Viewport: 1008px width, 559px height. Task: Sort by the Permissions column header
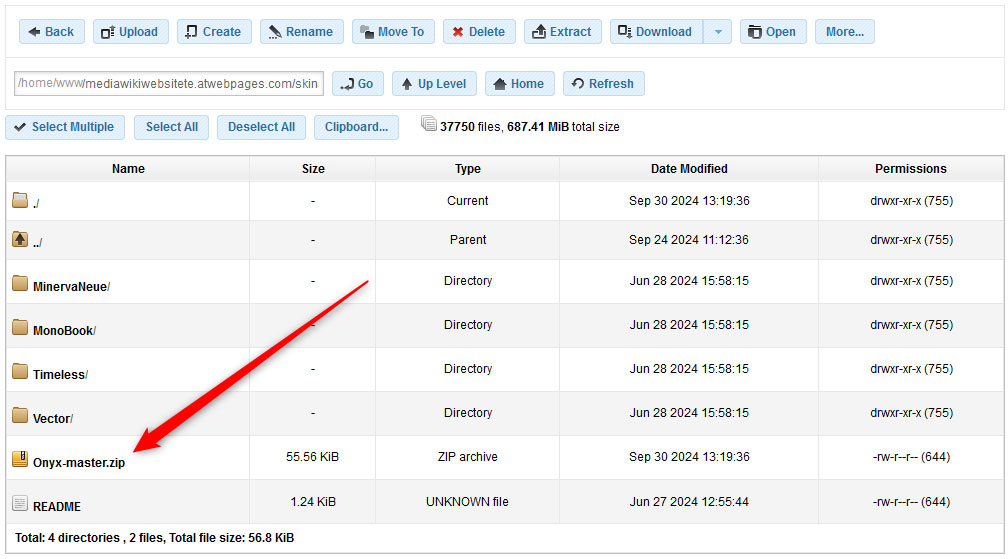tap(910, 168)
